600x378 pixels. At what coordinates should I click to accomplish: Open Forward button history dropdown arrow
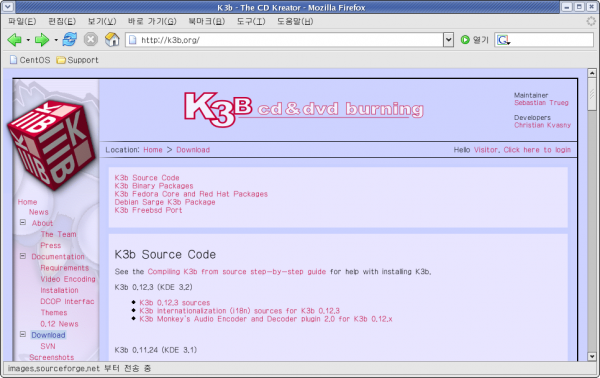click(56, 40)
